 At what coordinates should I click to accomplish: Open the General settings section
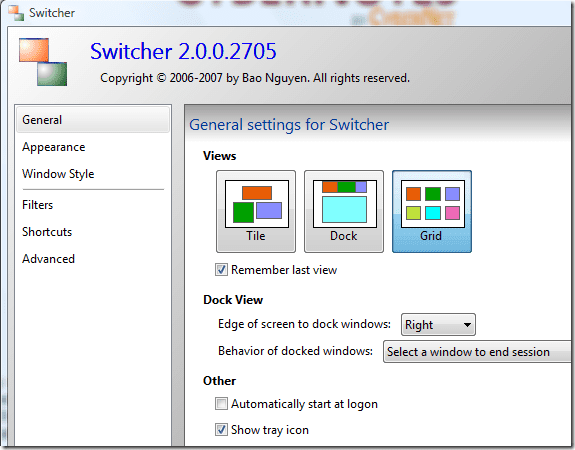(x=93, y=120)
